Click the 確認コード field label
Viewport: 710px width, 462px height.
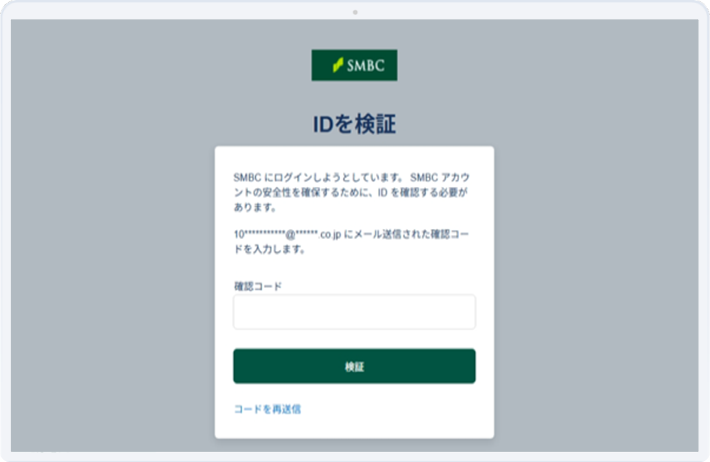coord(258,286)
